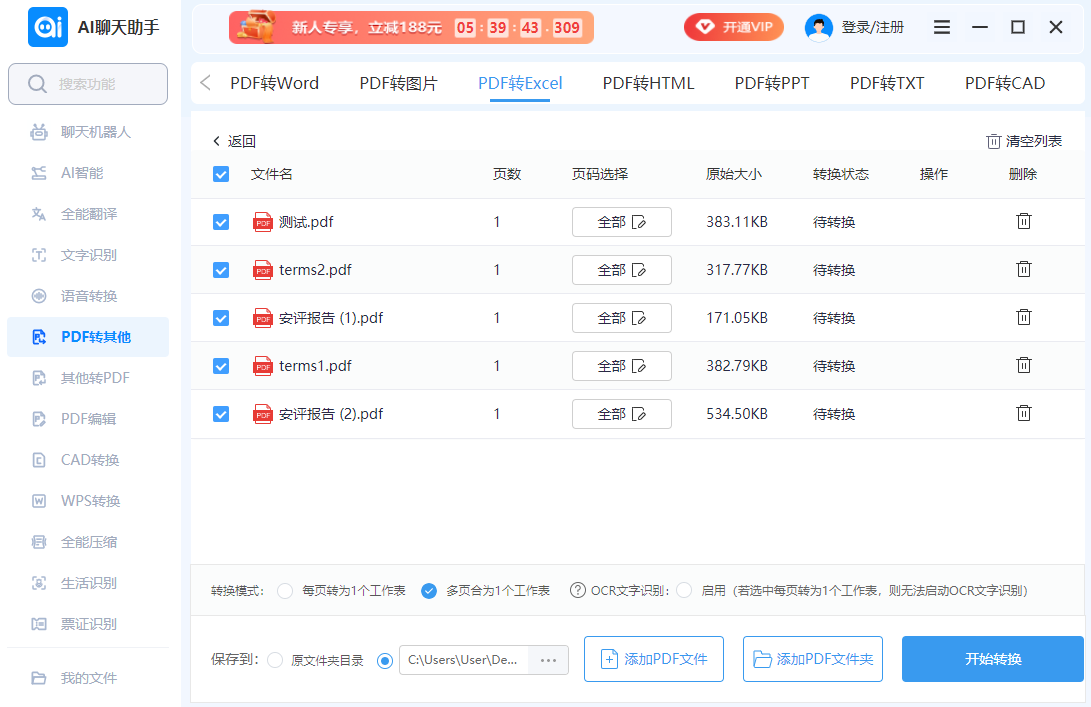The image size is (1091, 707).
Task: Select 全能翻译 in the sidebar
Action: coord(87,214)
